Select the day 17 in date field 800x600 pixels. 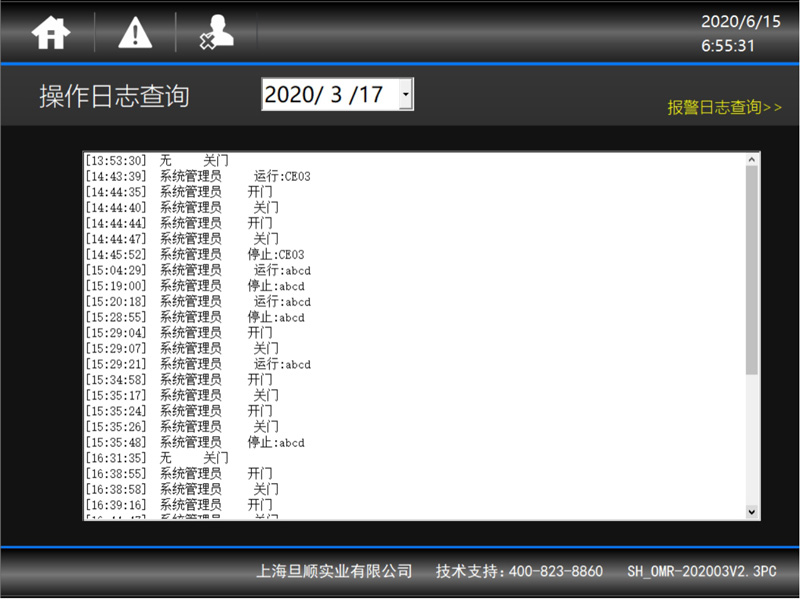pyautogui.click(x=370, y=95)
